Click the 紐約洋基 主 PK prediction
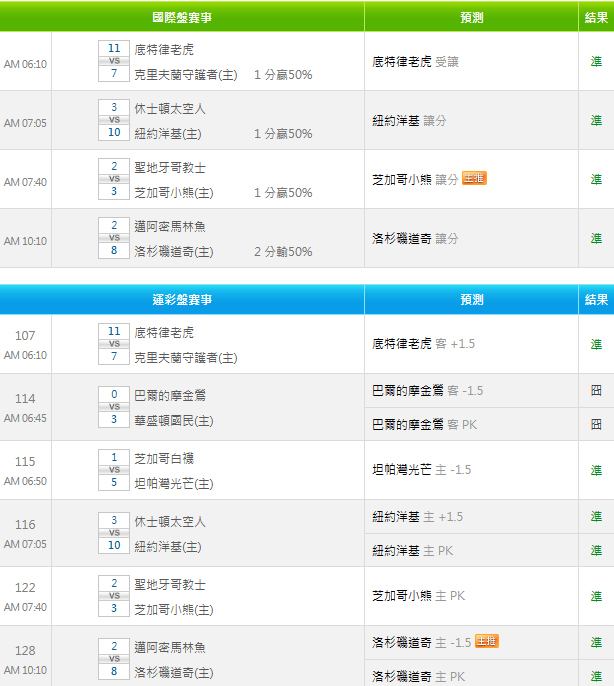Screen dimensions: 614x686 (413, 550)
